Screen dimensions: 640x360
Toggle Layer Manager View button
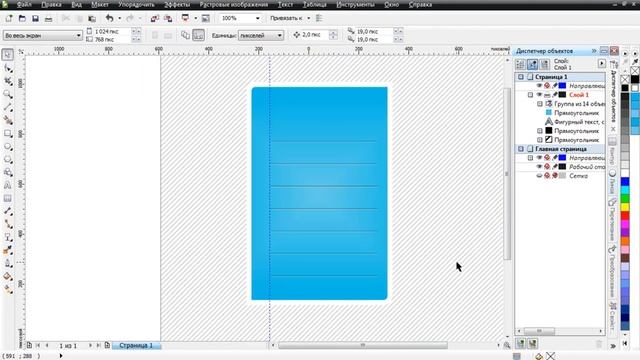pyautogui.click(x=544, y=64)
